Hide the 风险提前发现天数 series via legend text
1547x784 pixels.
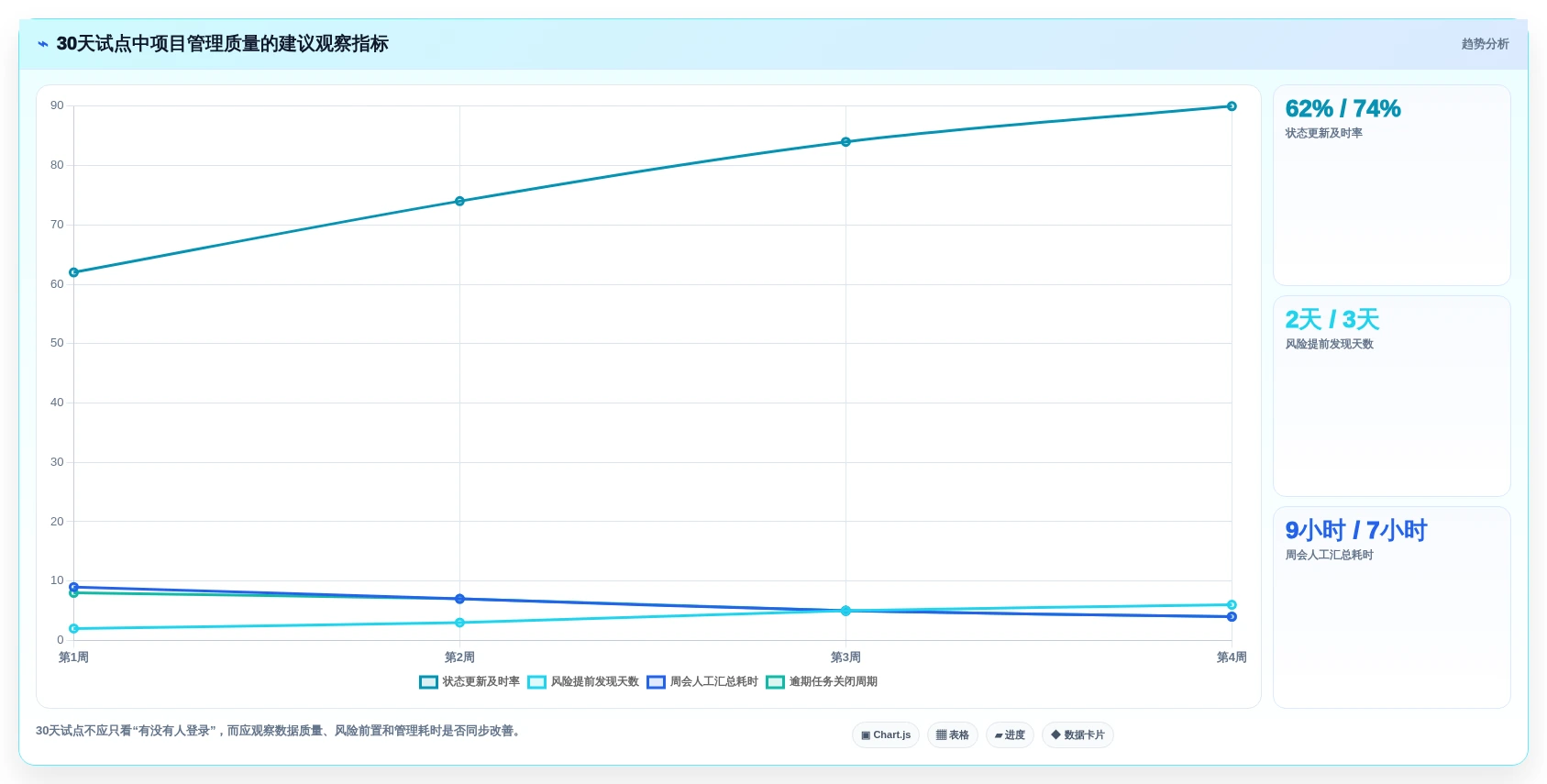pyautogui.click(x=594, y=682)
